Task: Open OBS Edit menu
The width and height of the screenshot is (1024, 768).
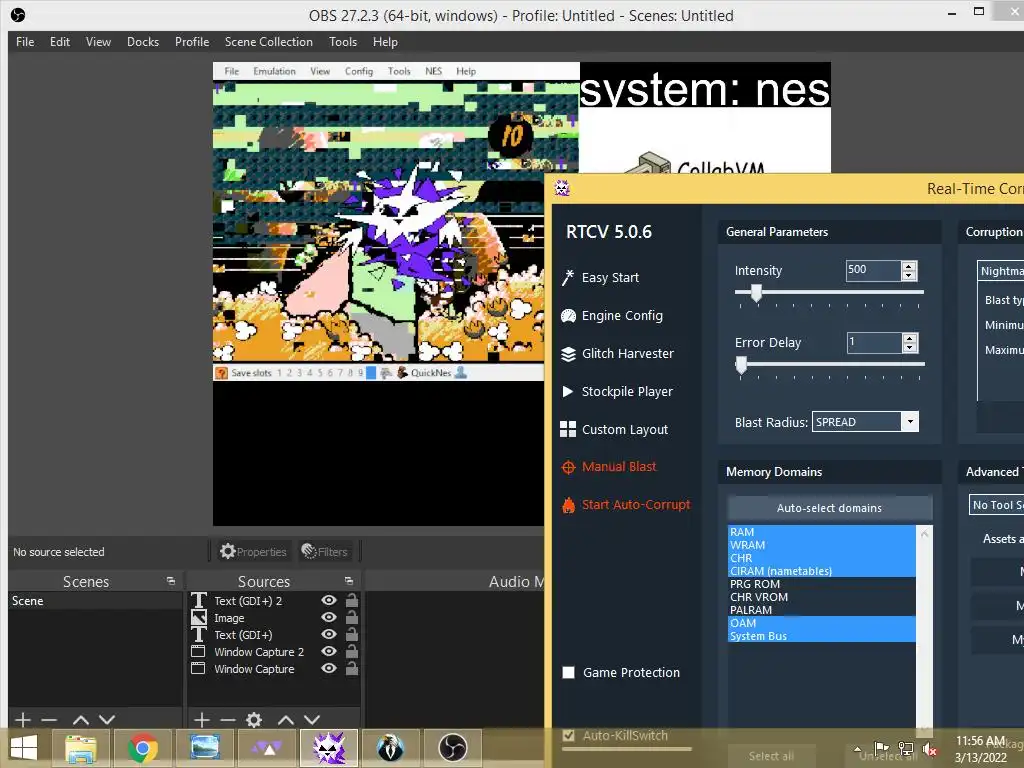Action: tap(60, 42)
